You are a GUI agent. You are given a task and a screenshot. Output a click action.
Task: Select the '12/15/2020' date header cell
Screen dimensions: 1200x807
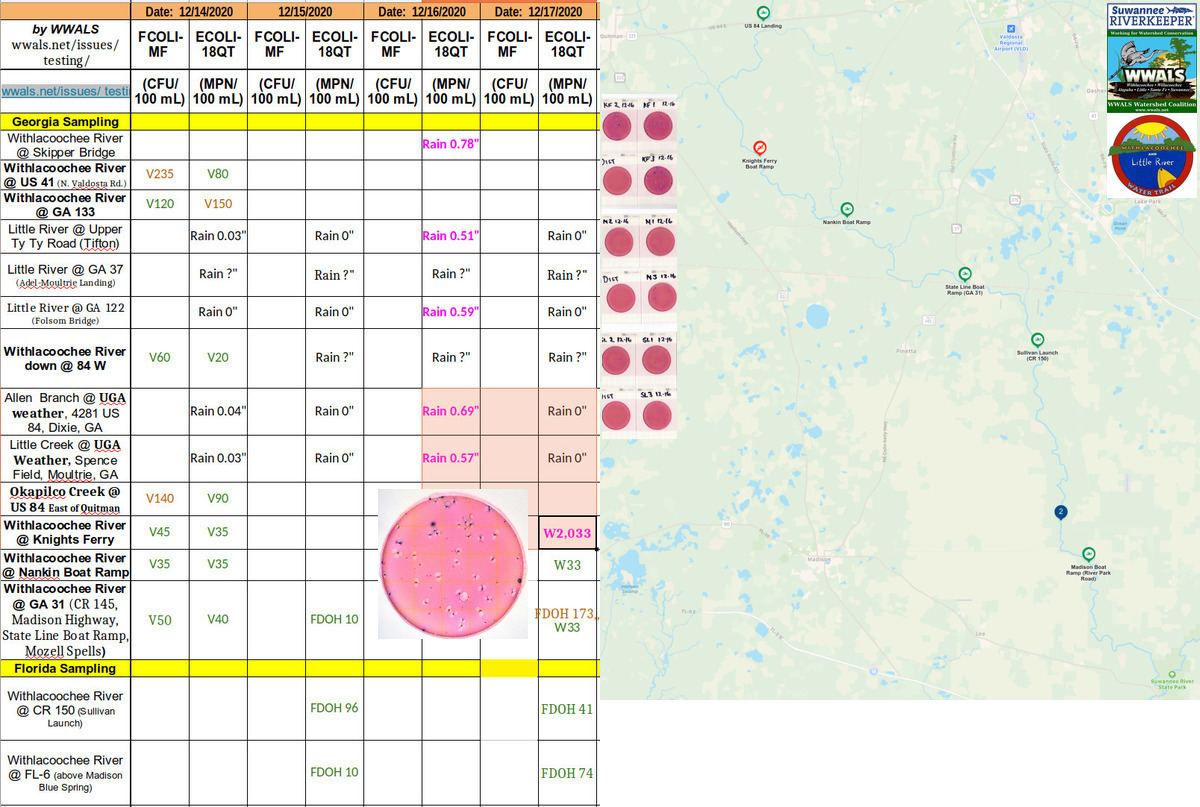306,12
